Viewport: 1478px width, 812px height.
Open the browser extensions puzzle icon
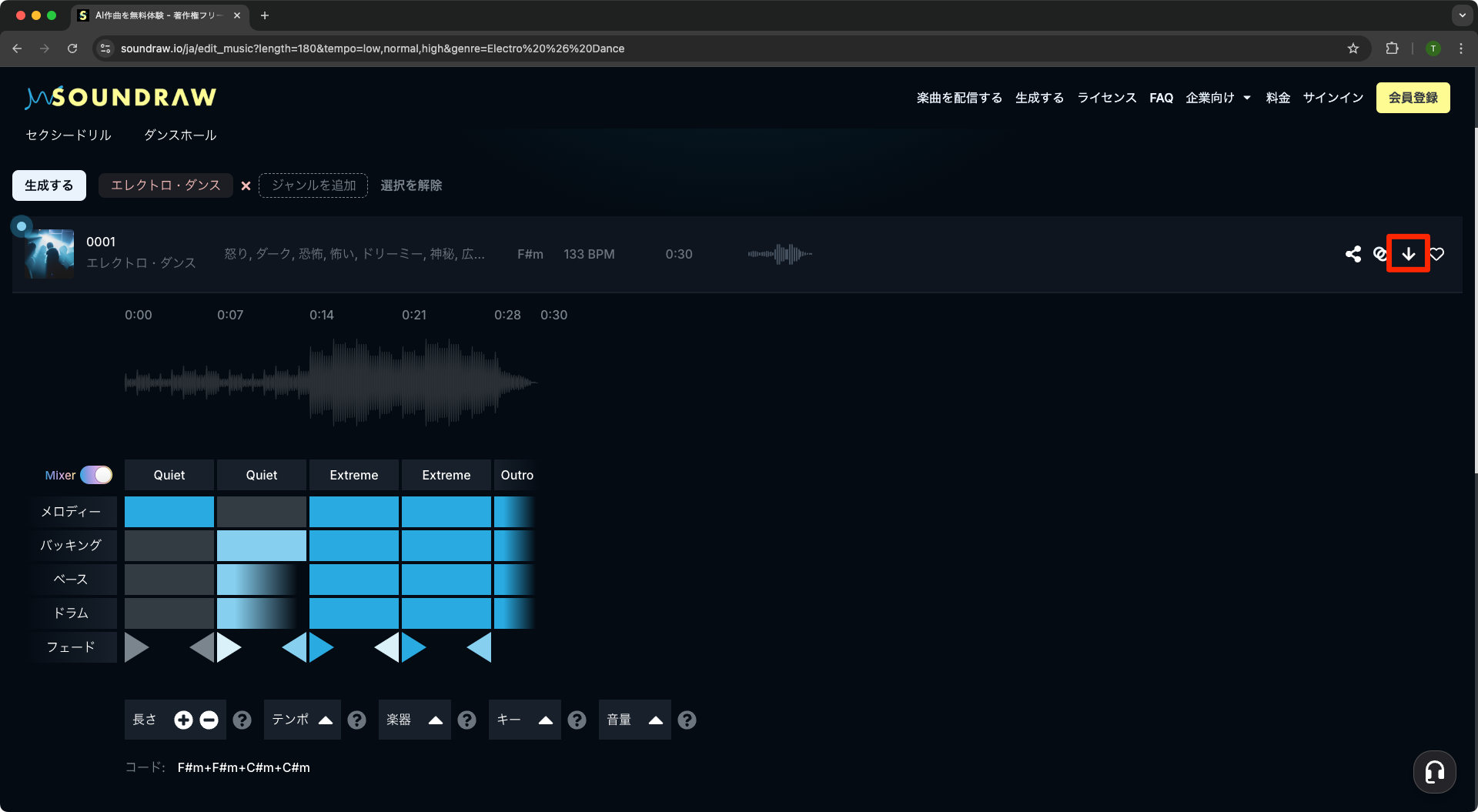coord(1392,48)
